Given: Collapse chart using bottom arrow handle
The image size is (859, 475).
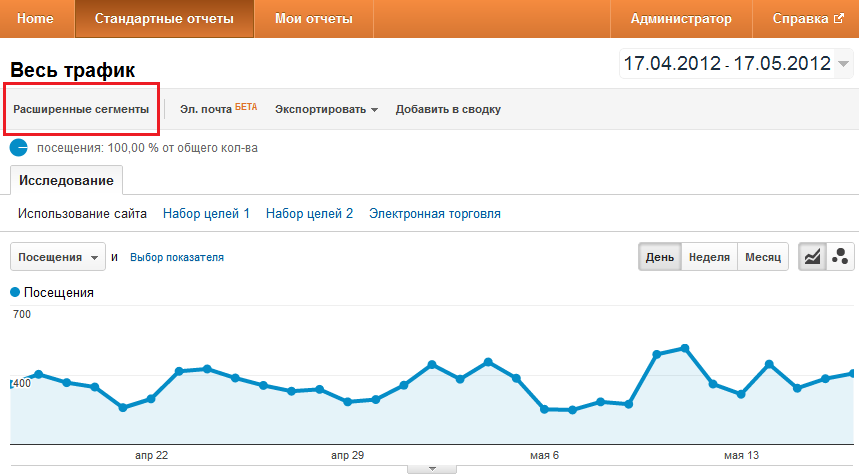Looking at the screenshot, I should [432, 469].
